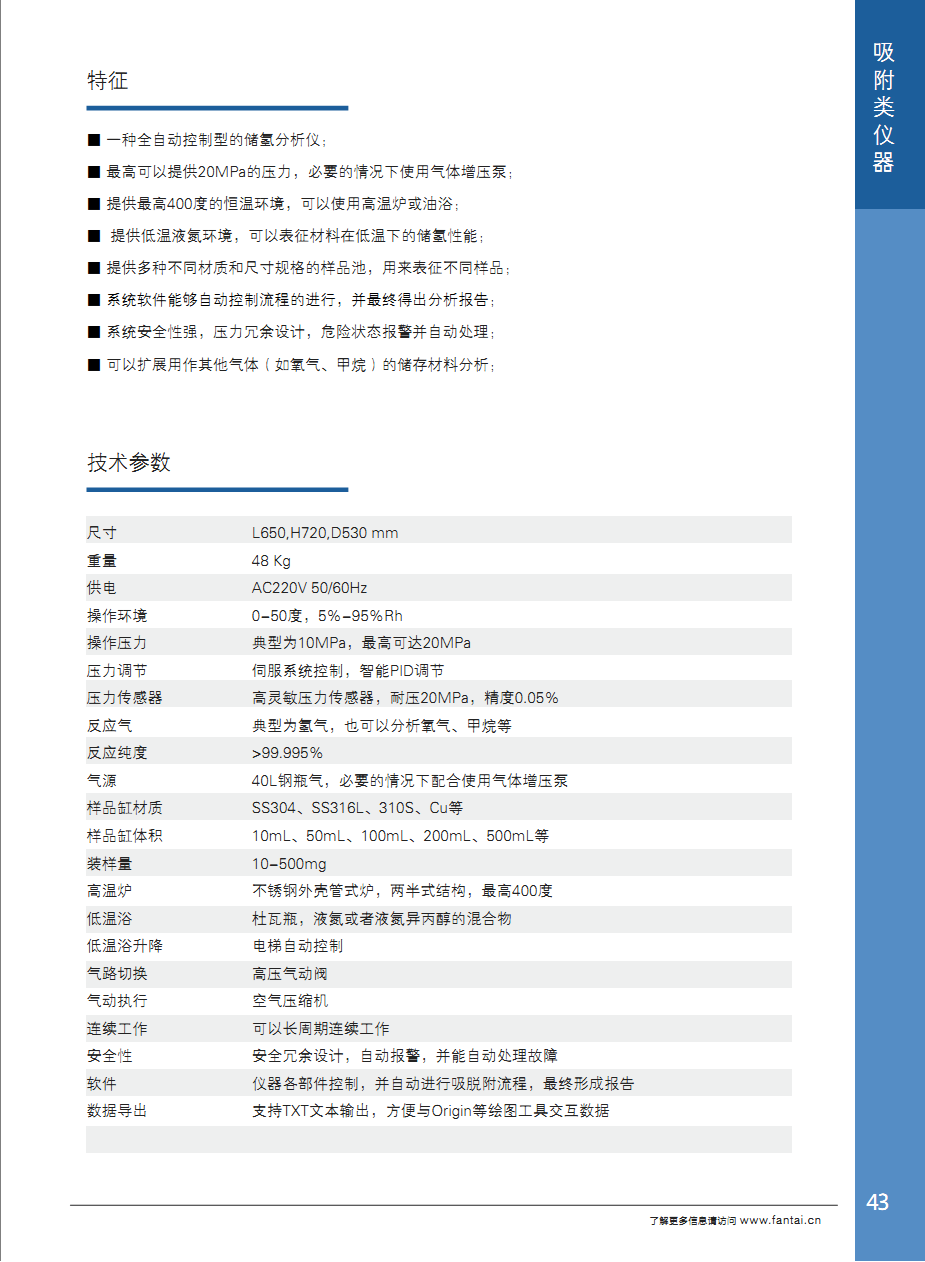925x1262 pixels.
Task: Click page number 43
Action: pyautogui.click(x=877, y=1202)
